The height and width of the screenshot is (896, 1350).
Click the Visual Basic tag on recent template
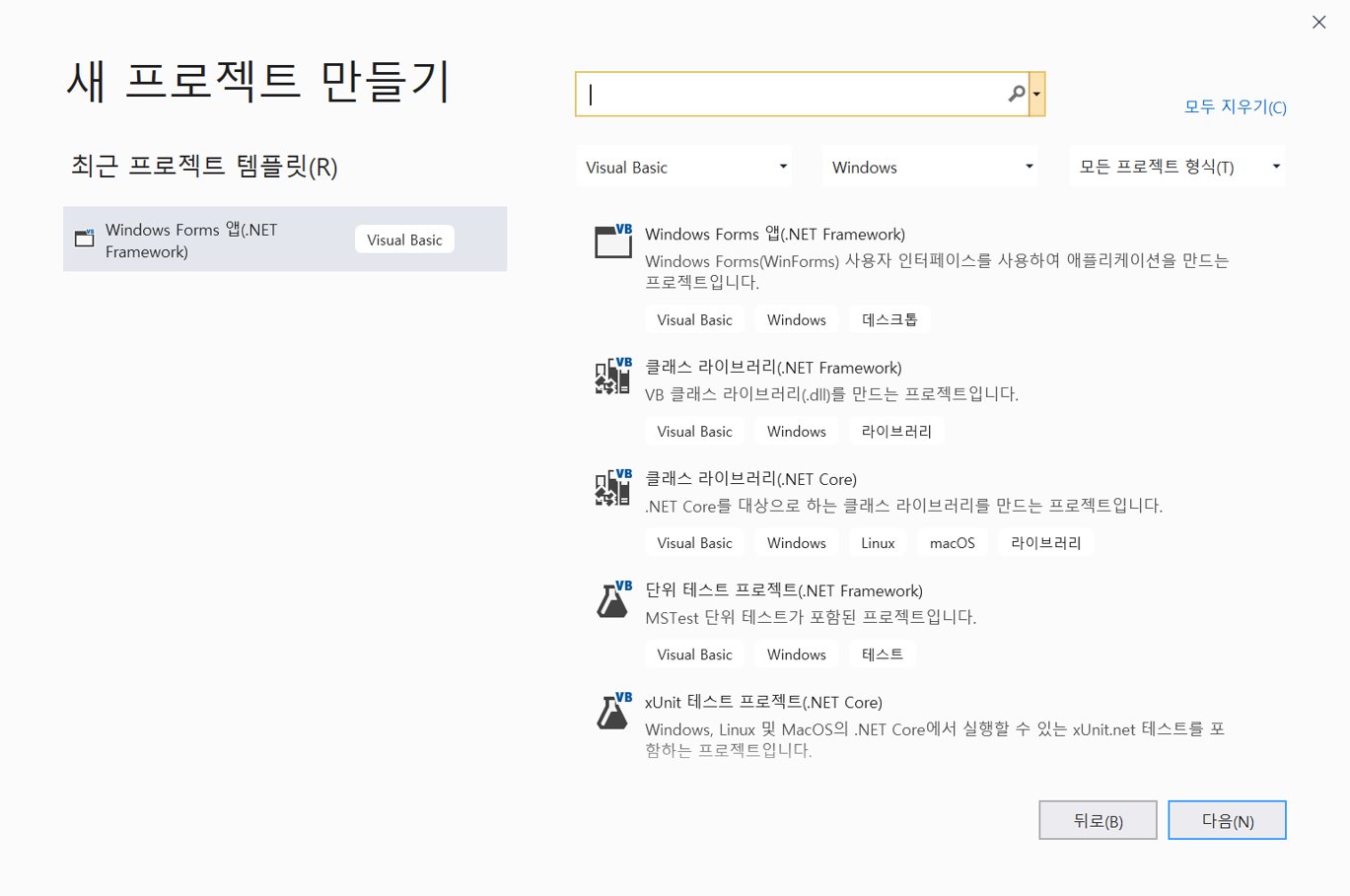pyautogui.click(x=404, y=240)
